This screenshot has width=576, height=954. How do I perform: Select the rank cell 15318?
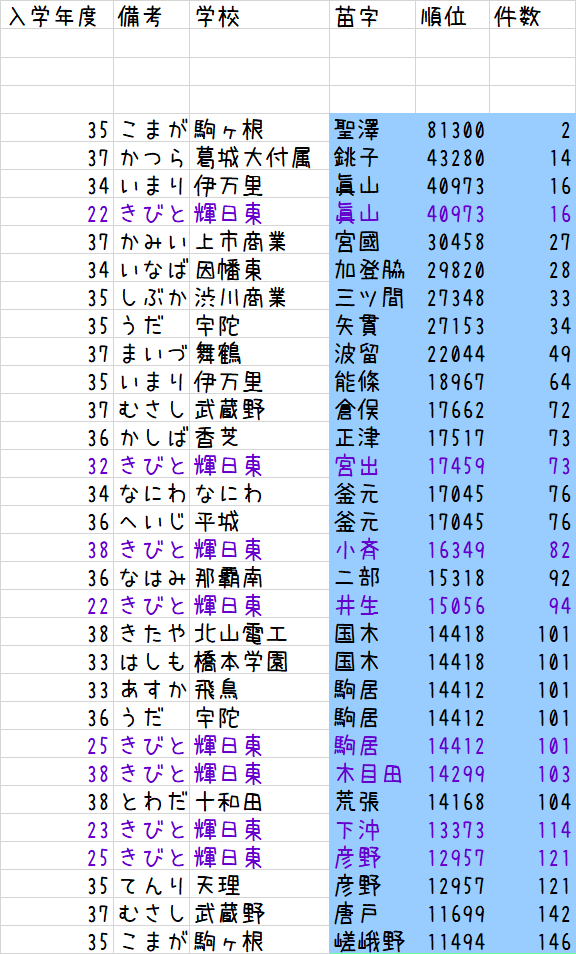point(453,576)
